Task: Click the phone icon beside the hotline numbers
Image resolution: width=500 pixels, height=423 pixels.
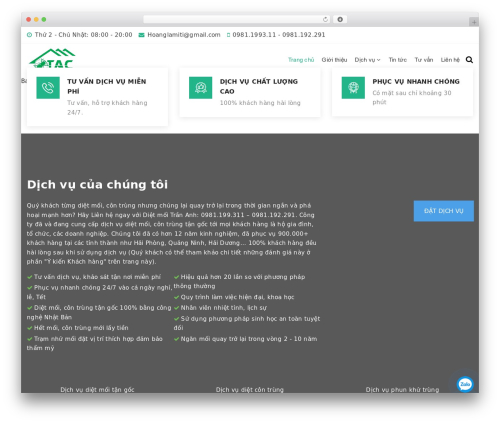Action: pyautogui.click(x=228, y=35)
